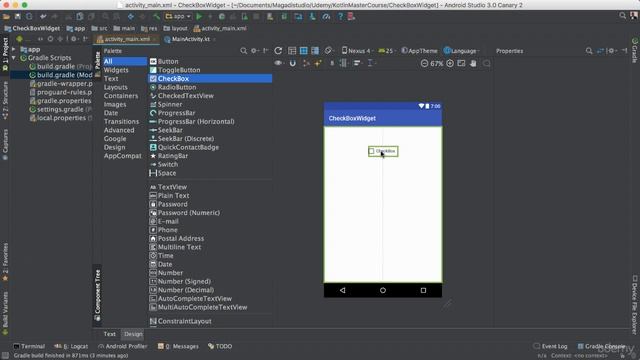
Task: Run the app with green play button
Action: tap(199, 17)
